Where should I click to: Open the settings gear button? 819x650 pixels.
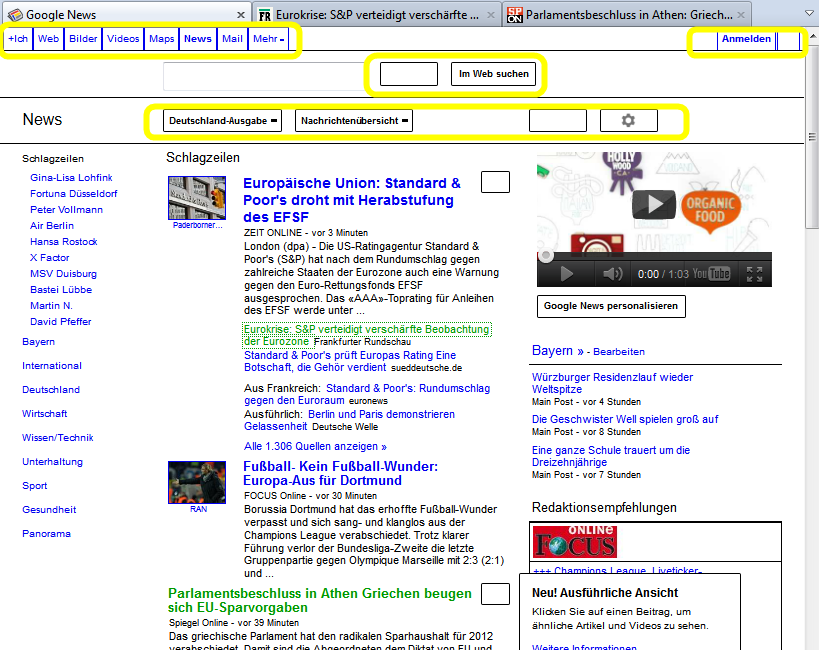(x=628, y=121)
